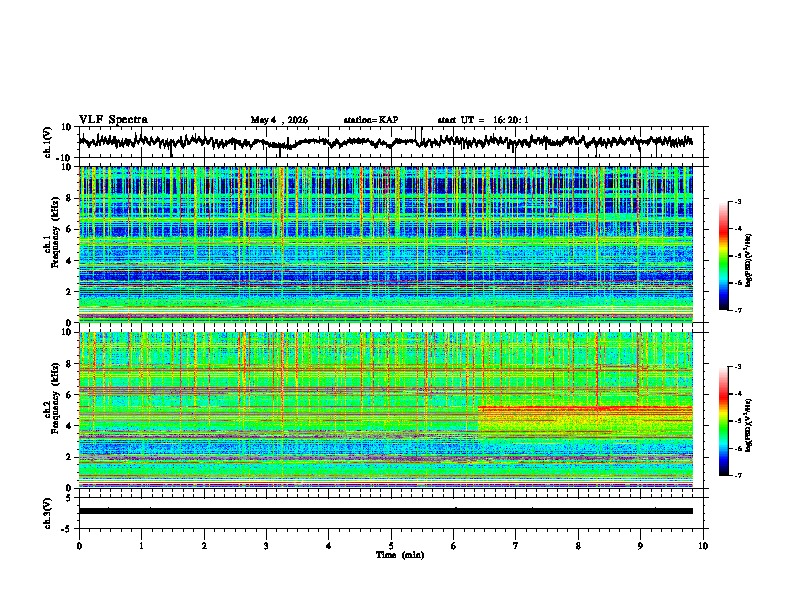792x612 pixels.
Task: Click the ch.1(V) axis label
Action: tap(47, 142)
